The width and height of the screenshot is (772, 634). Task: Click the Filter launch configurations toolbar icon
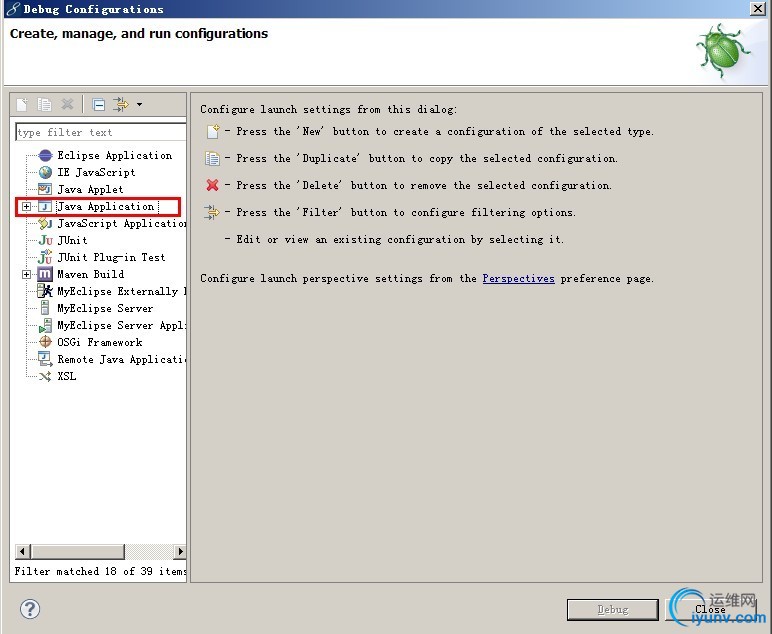(x=121, y=104)
